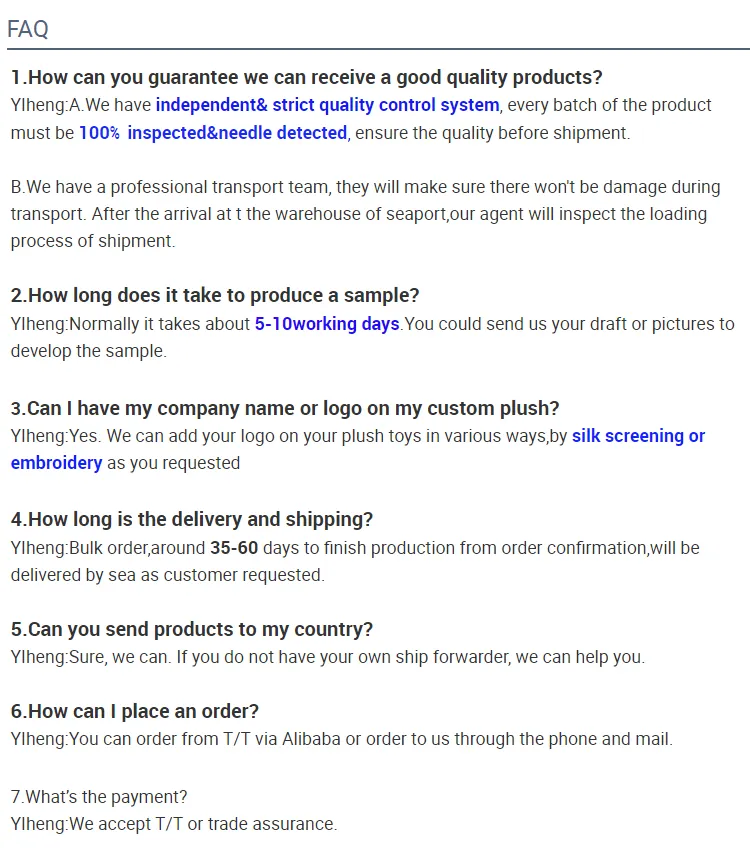Click the answer about ordering via Alibaba

pos(342,740)
